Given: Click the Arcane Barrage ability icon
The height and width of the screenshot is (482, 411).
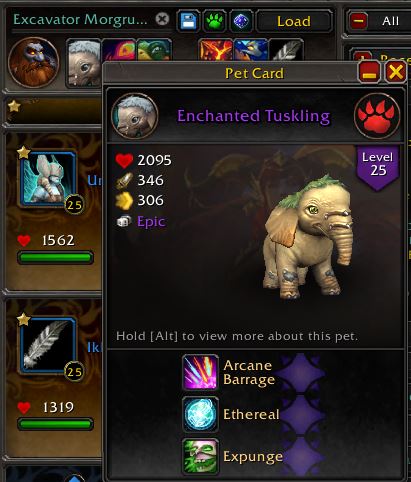Looking at the screenshot, I should 200,372.
